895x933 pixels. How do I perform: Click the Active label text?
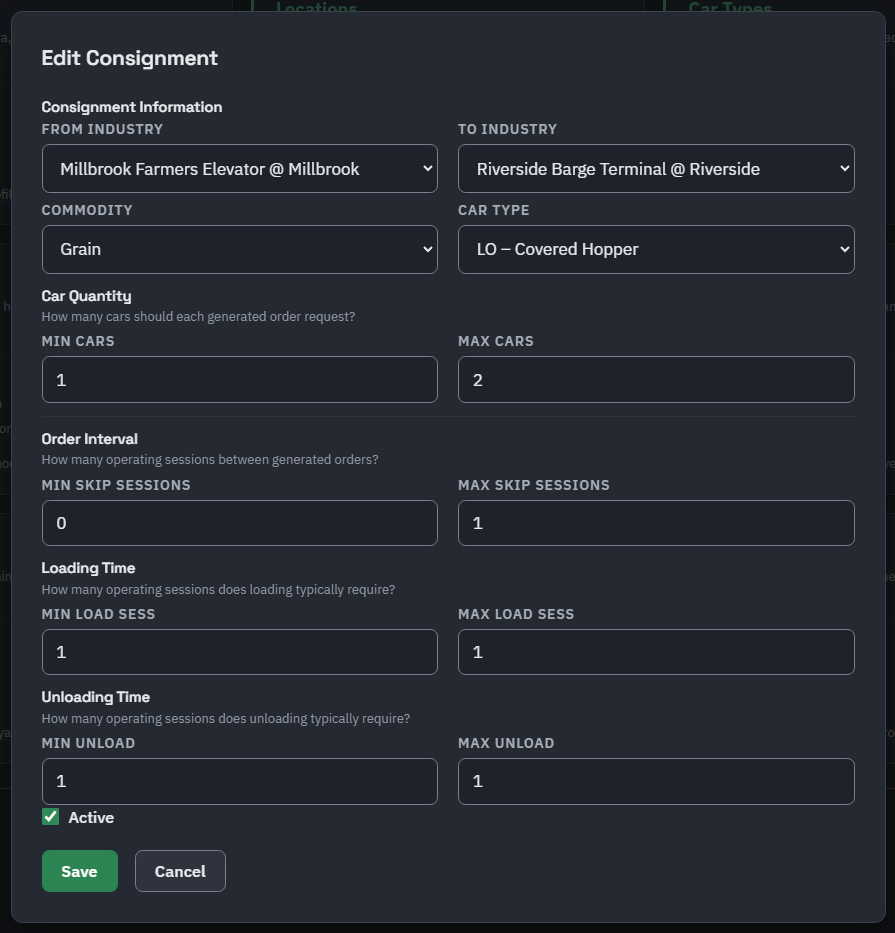tap(91, 818)
